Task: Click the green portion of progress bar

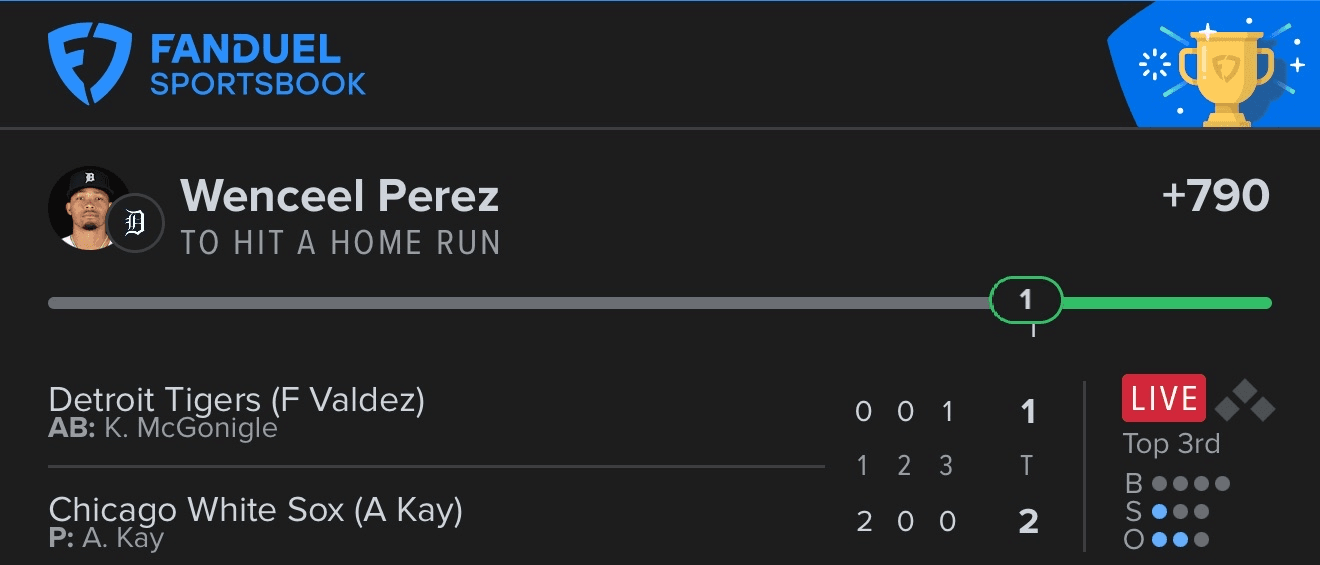Action: (1167, 303)
